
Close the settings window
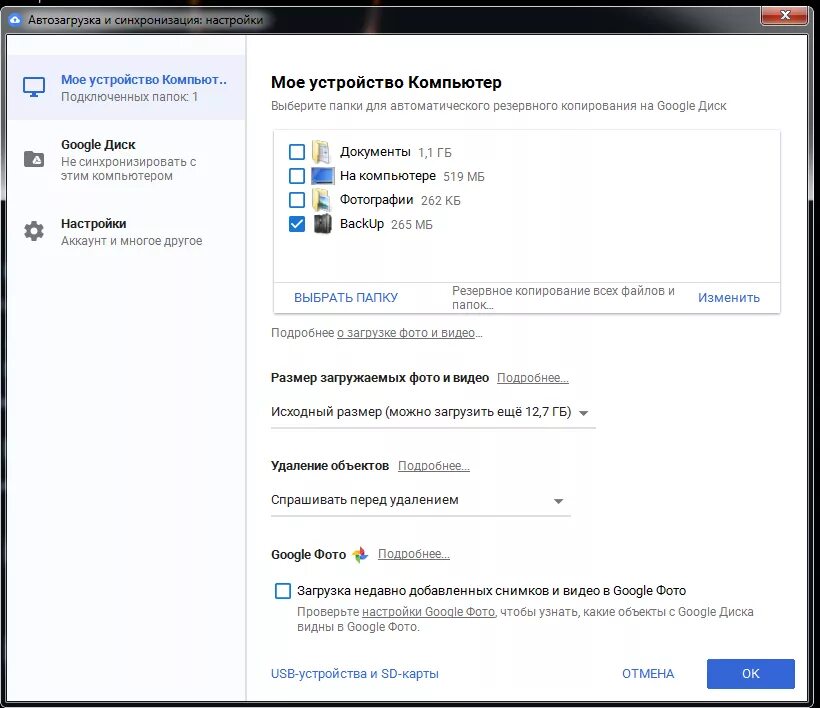point(784,15)
